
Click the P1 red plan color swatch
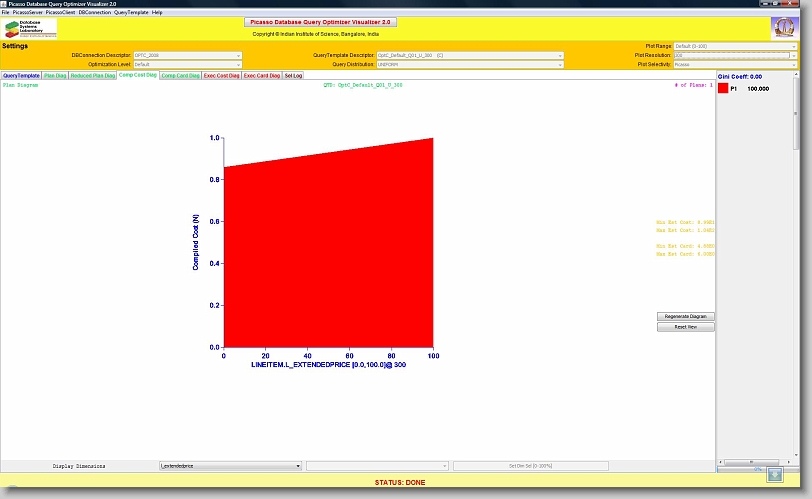[x=724, y=89]
